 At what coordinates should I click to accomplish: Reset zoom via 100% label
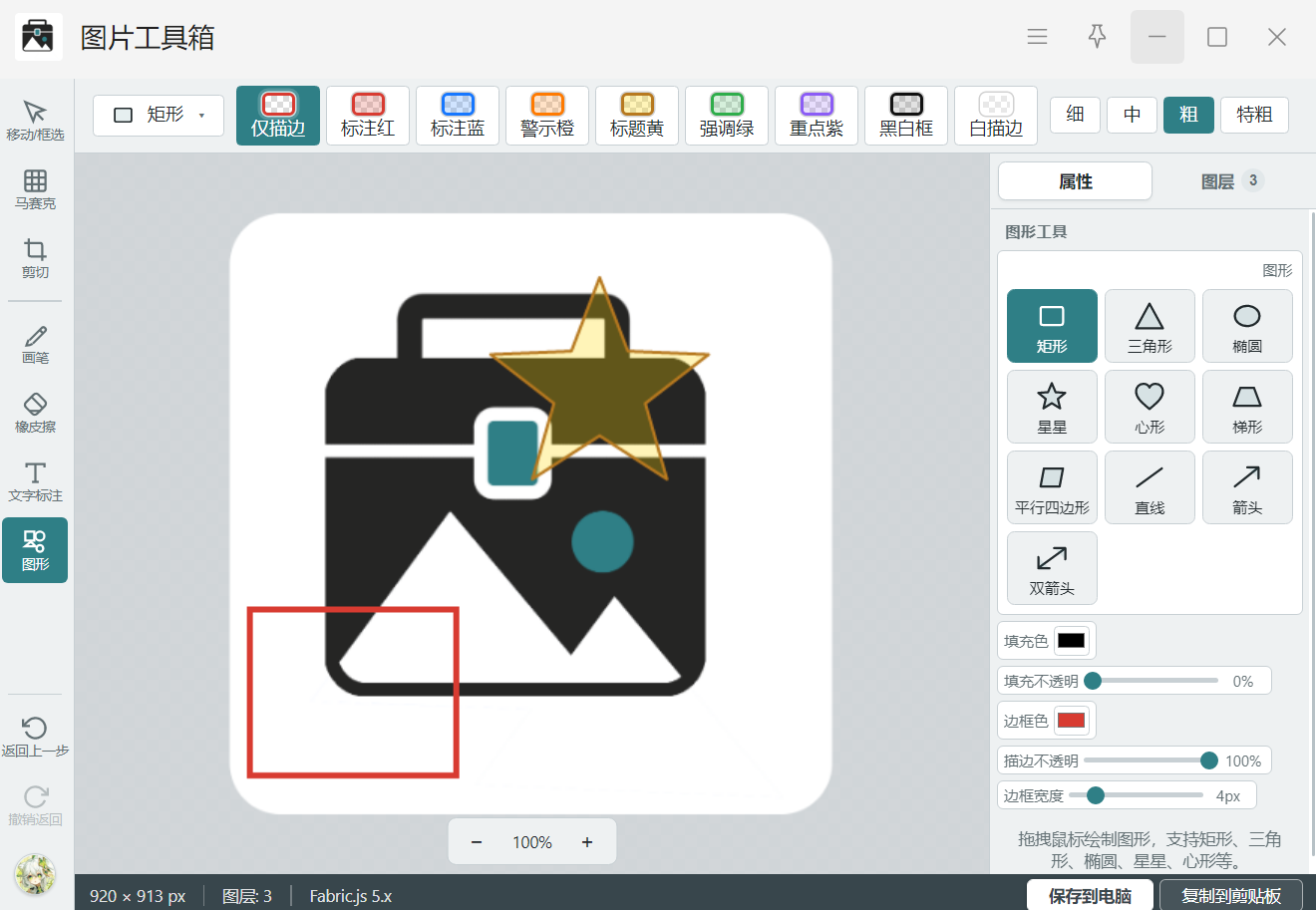(532, 842)
